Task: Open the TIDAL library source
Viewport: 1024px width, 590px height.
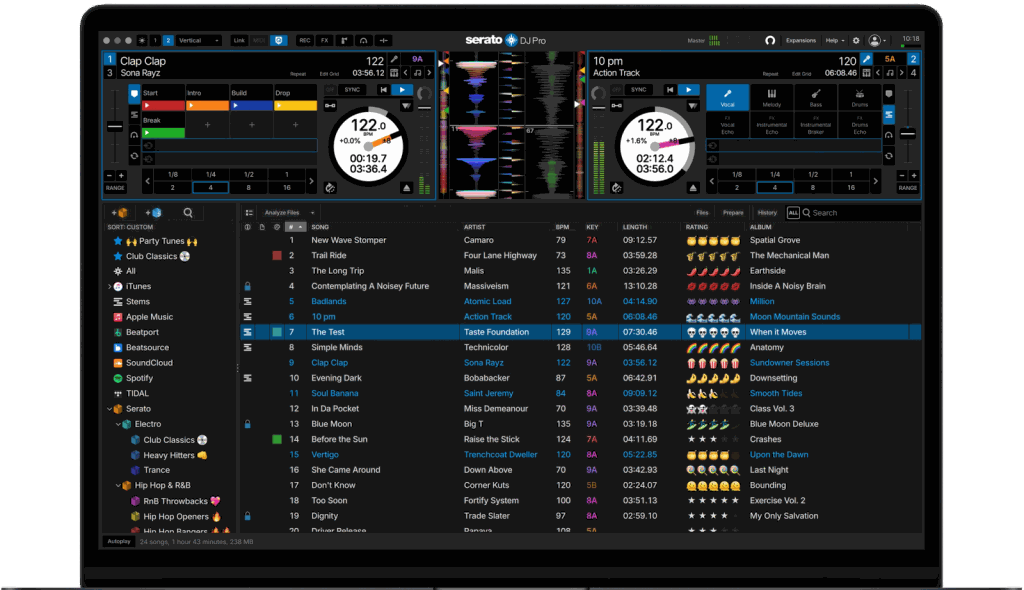Action: click(x=137, y=393)
